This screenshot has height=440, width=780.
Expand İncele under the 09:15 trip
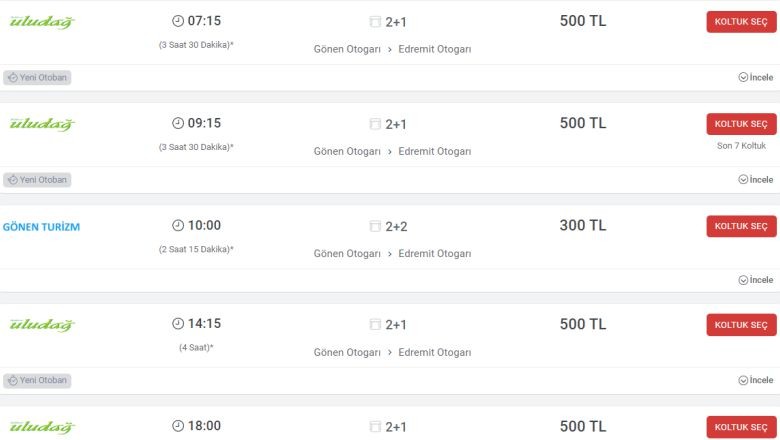pyautogui.click(x=756, y=179)
